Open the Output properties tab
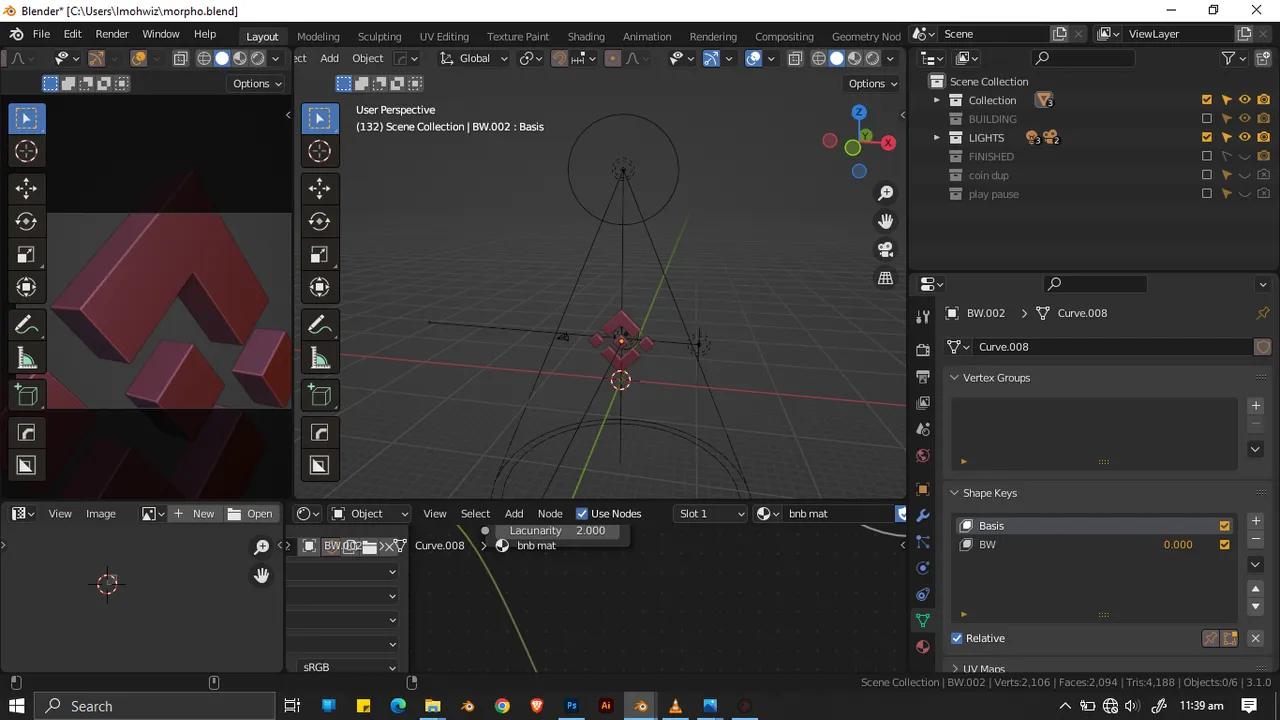1280x720 pixels. click(923, 377)
